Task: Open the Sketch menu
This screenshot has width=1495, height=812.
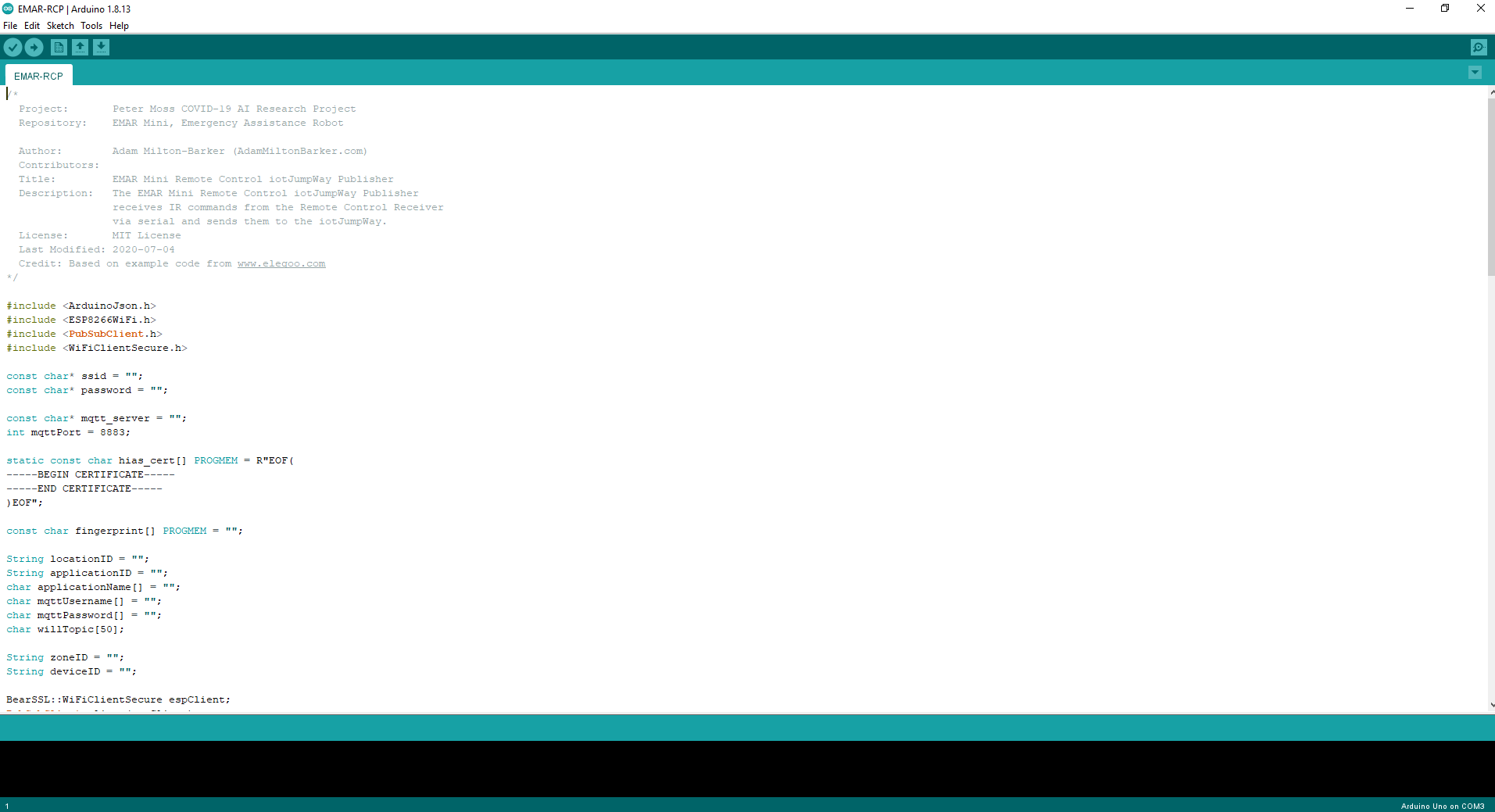Action: pyautogui.click(x=60, y=26)
